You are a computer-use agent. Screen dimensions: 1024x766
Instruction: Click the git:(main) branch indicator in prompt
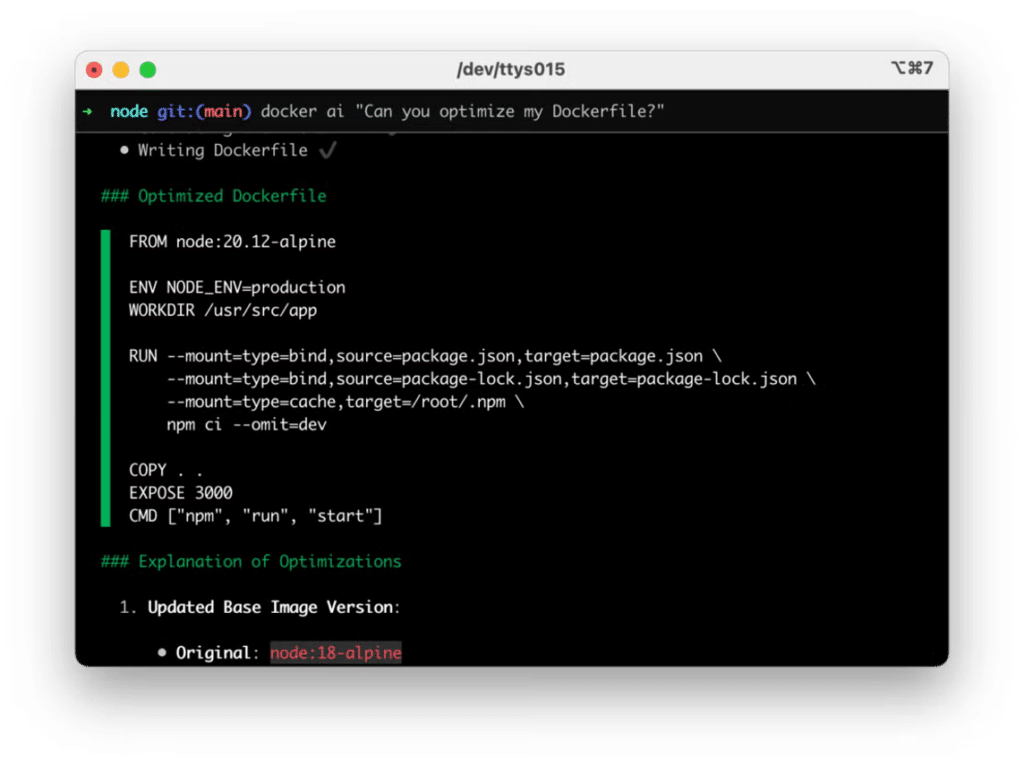205,111
